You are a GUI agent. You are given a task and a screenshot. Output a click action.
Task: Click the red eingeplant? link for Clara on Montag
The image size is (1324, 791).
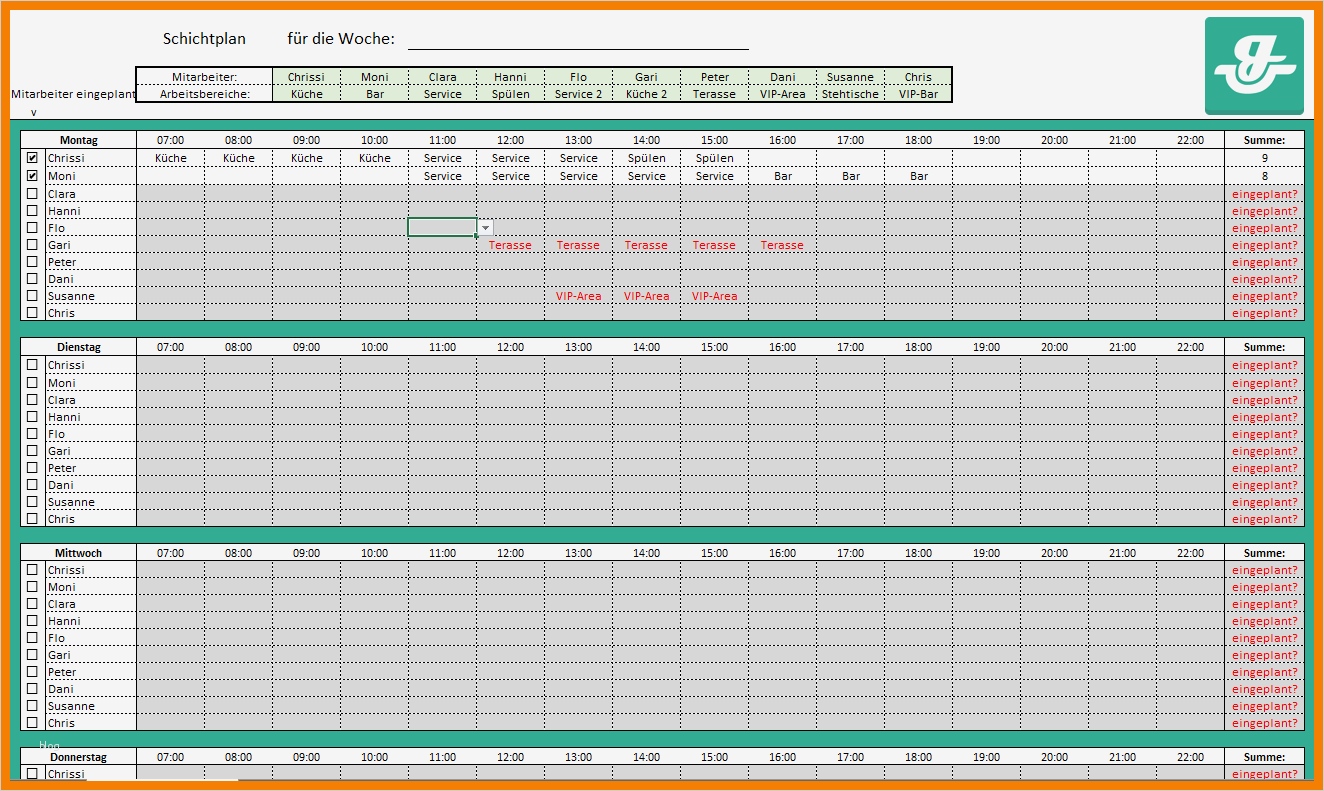click(1263, 193)
